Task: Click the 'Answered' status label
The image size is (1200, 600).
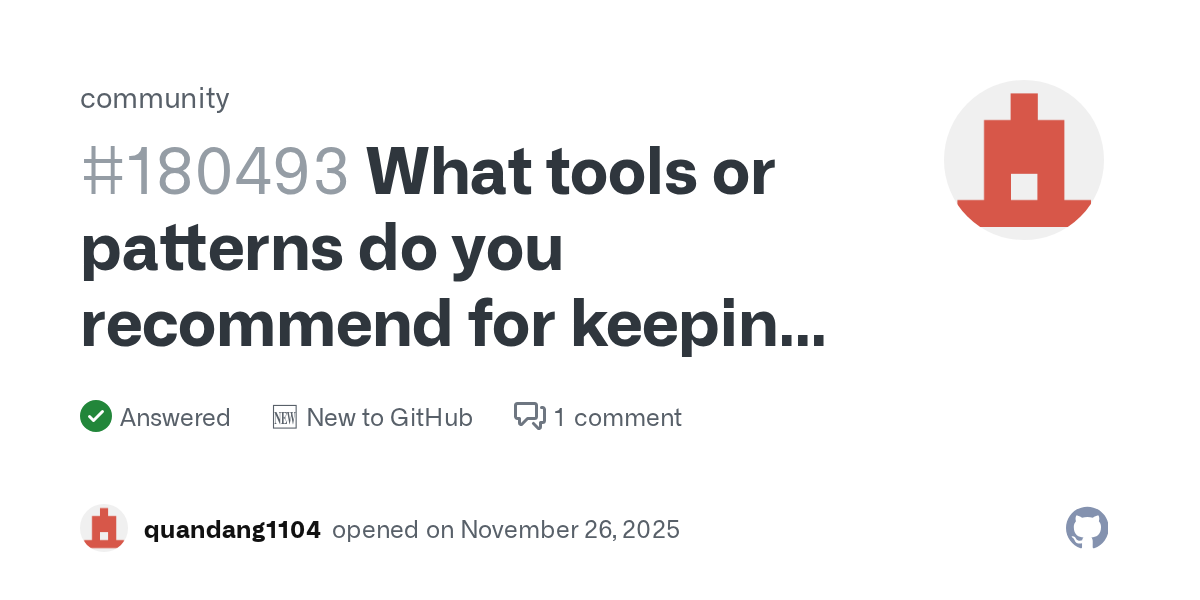Action: [x=175, y=417]
